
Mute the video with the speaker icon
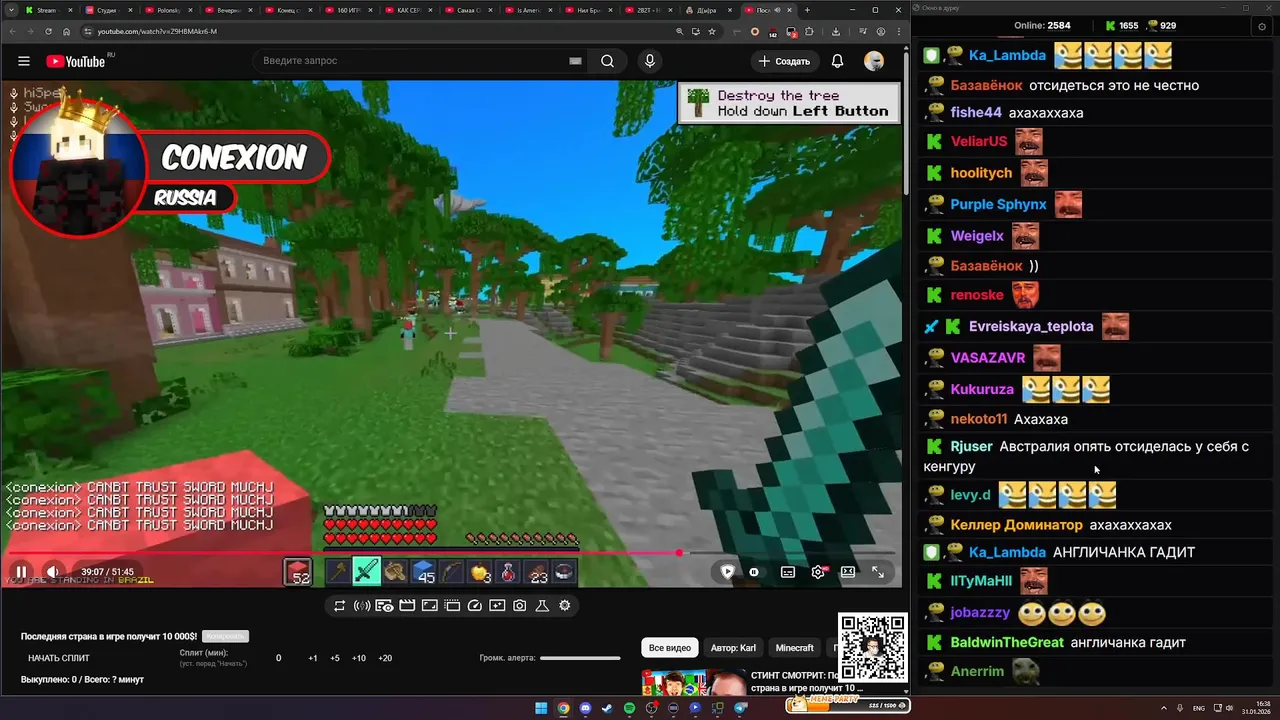[53, 572]
